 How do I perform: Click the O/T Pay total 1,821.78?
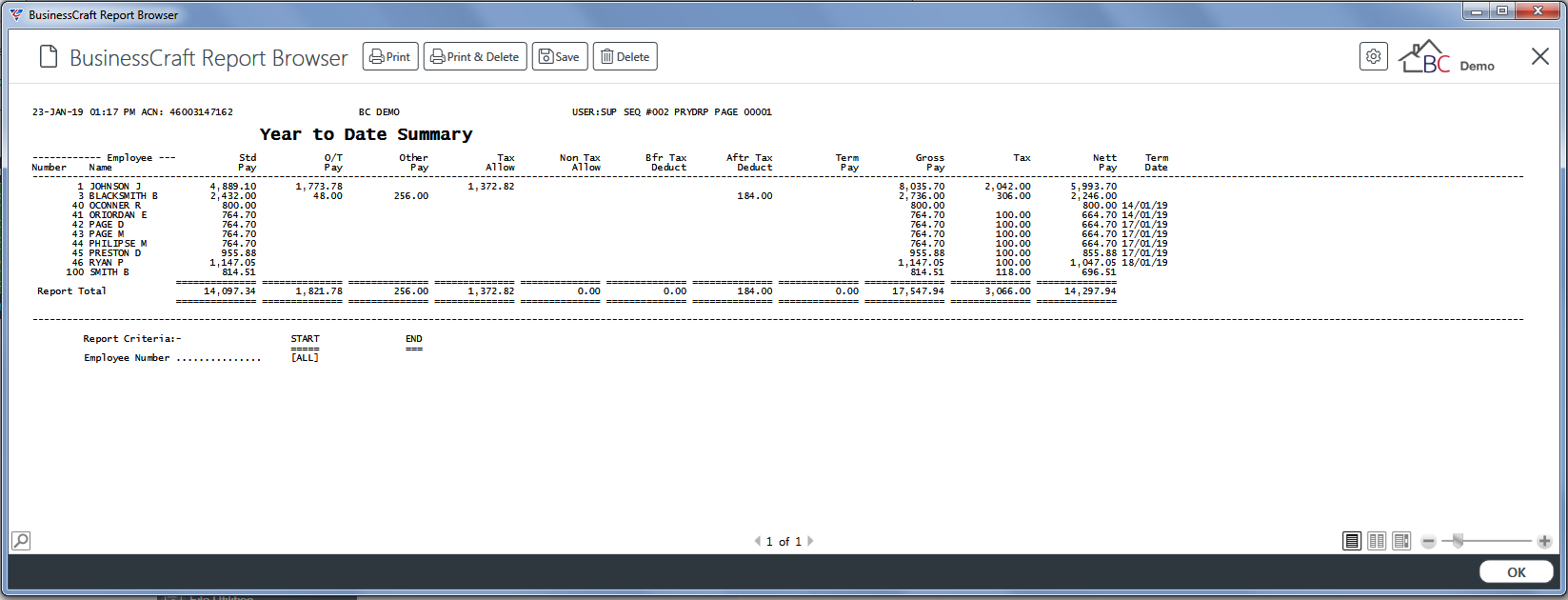pos(319,291)
